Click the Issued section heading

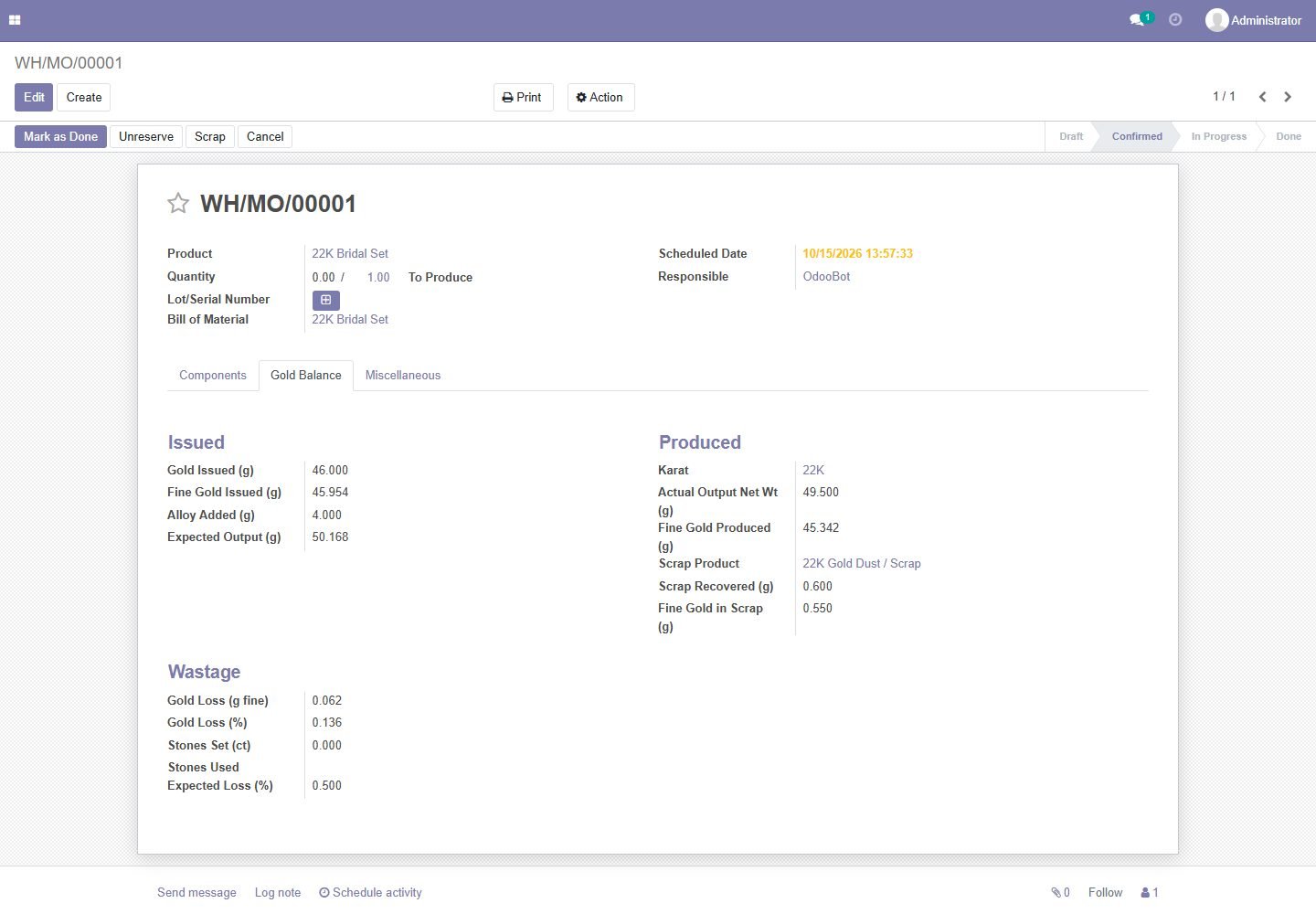[196, 442]
